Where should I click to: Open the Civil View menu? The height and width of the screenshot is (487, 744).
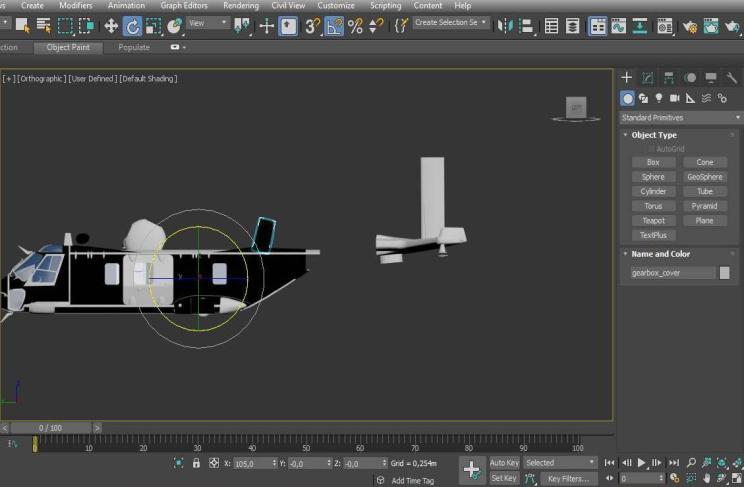[x=288, y=6]
